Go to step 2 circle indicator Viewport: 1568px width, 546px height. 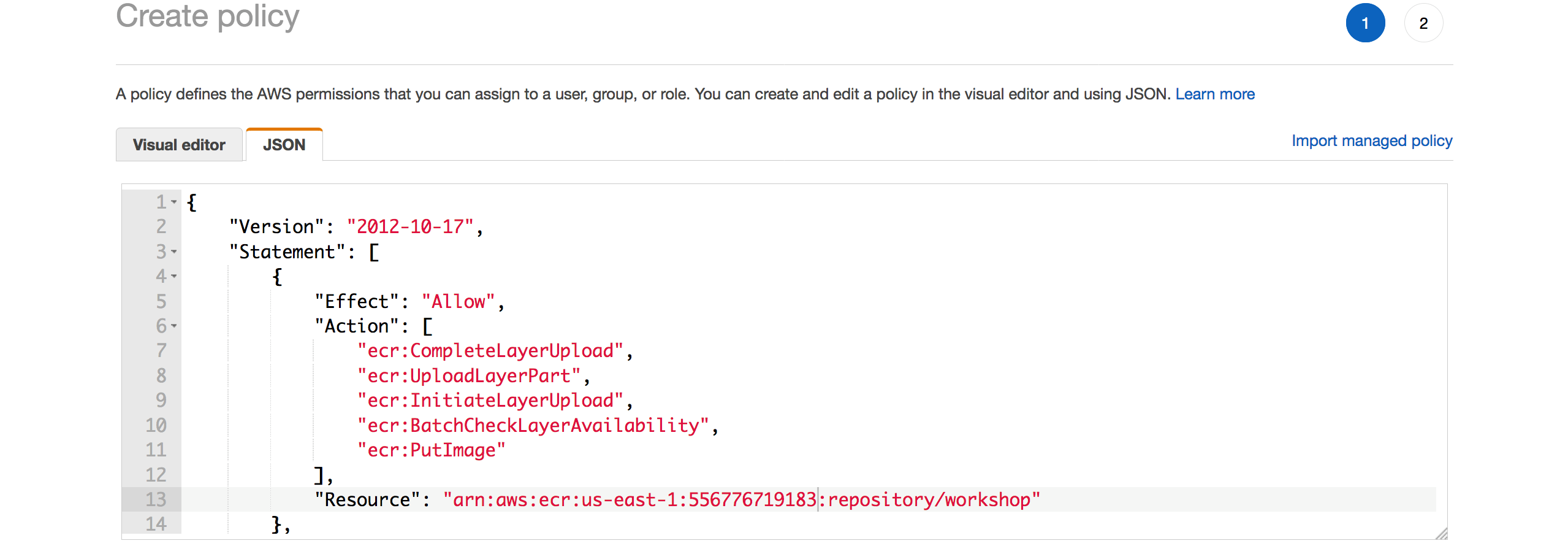tap(1423, 23)
